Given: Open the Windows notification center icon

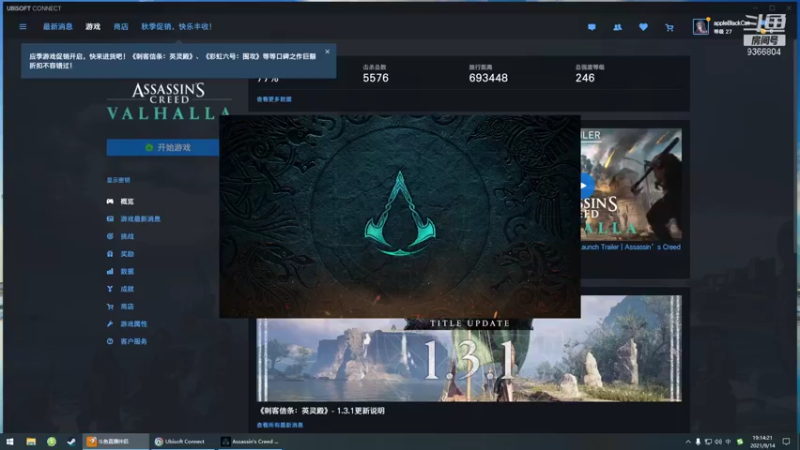Looking at the screenshot, I should tap(786, 442).
